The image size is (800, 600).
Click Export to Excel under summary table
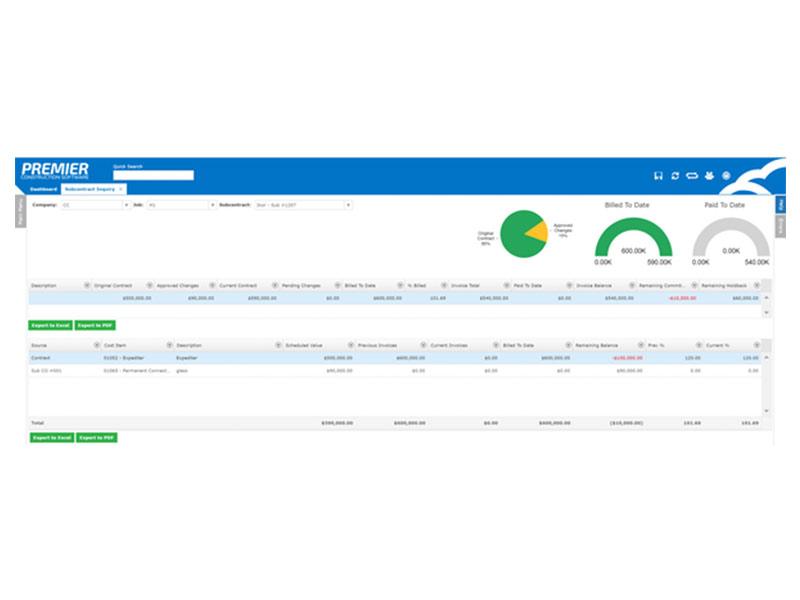pos(51,326)
